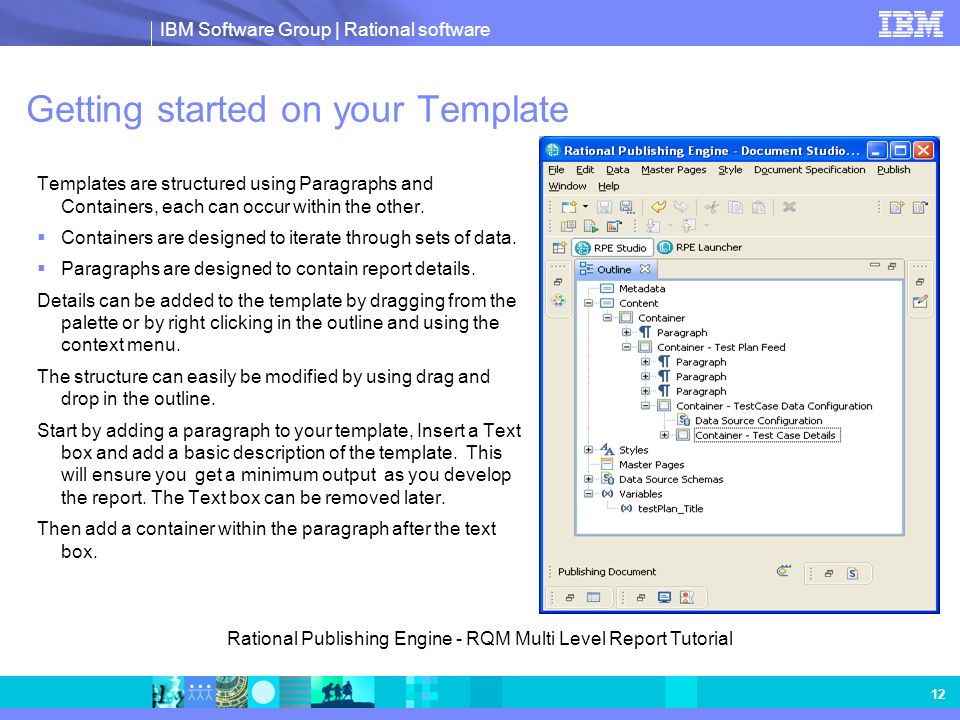Click the New template toolbar icon

(569, 207)
